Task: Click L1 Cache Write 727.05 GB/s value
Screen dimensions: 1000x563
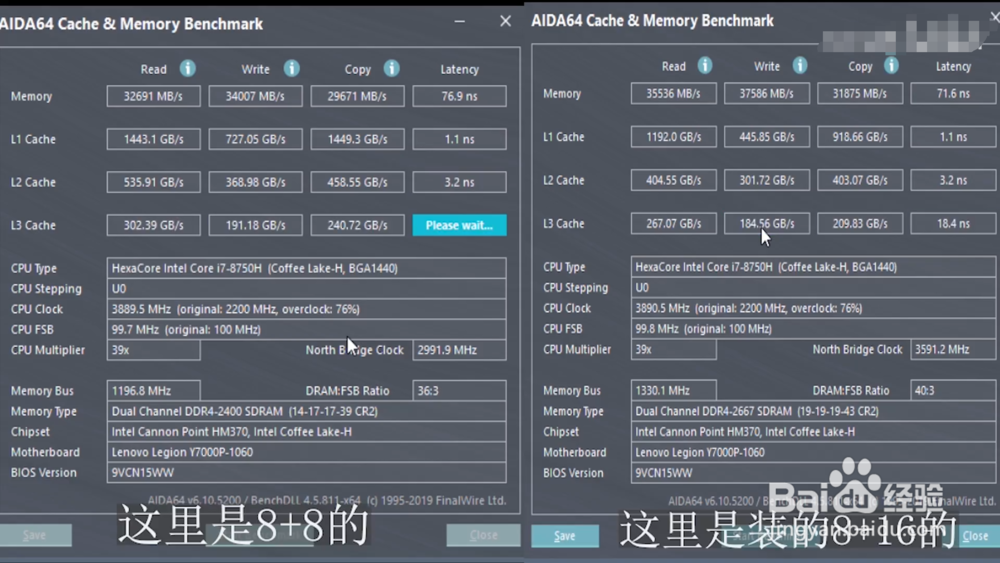Action: point(255,139)
